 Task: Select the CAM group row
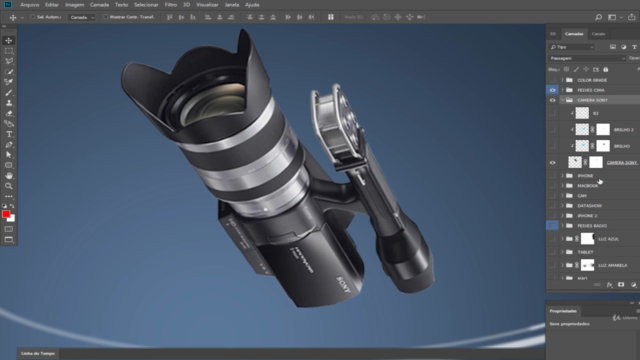click(x=593, y=196)
